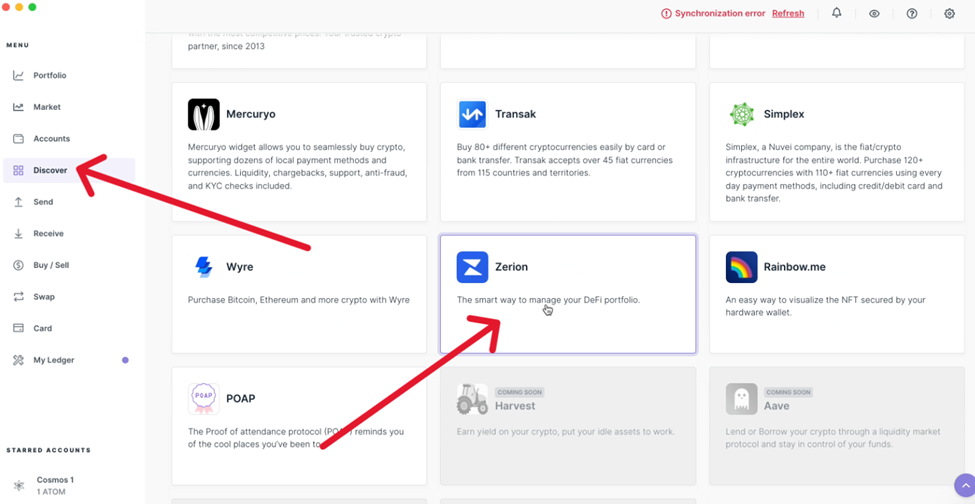
Task: Click the Harvest tractor logo
Action: 473,399
